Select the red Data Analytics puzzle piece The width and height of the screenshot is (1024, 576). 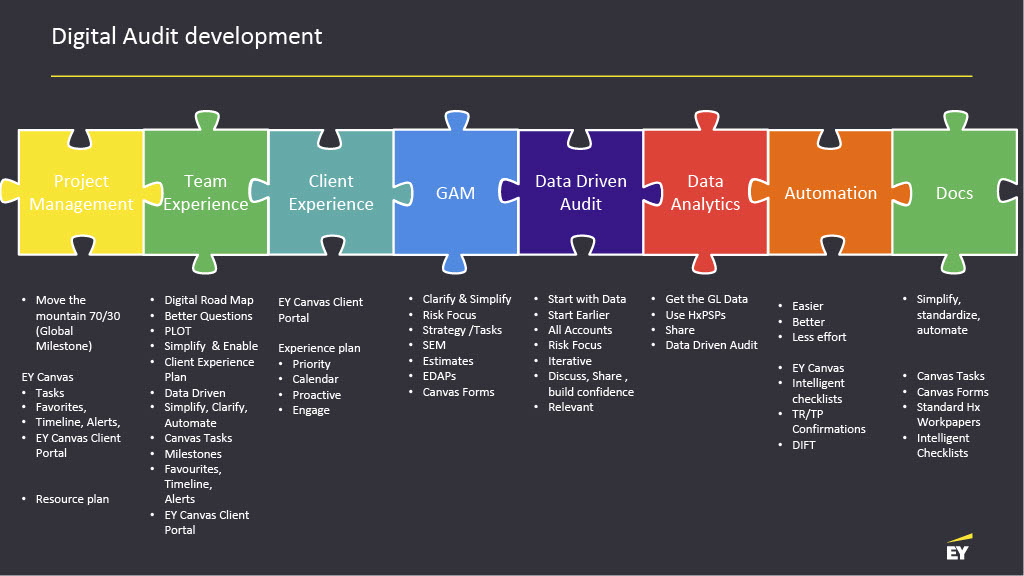pyautogui.click(x=705, y=192)
